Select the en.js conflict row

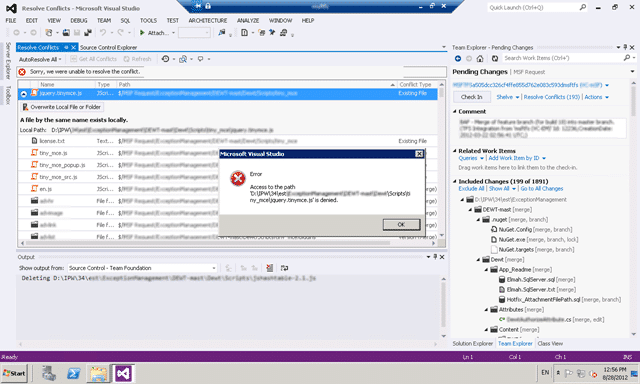click(x=118, y=189)
